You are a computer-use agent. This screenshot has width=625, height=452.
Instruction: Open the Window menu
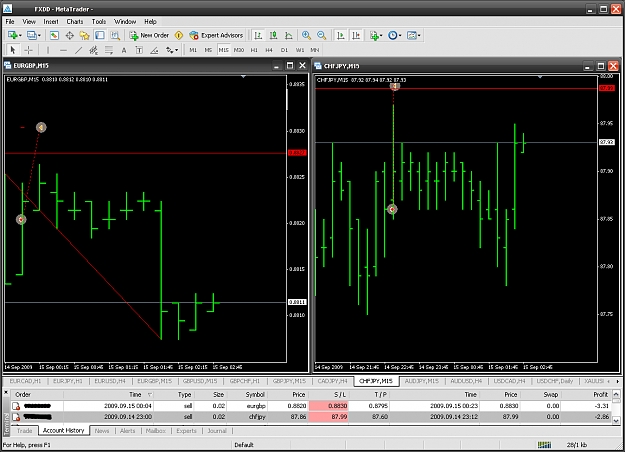click(x=125, y=22)
